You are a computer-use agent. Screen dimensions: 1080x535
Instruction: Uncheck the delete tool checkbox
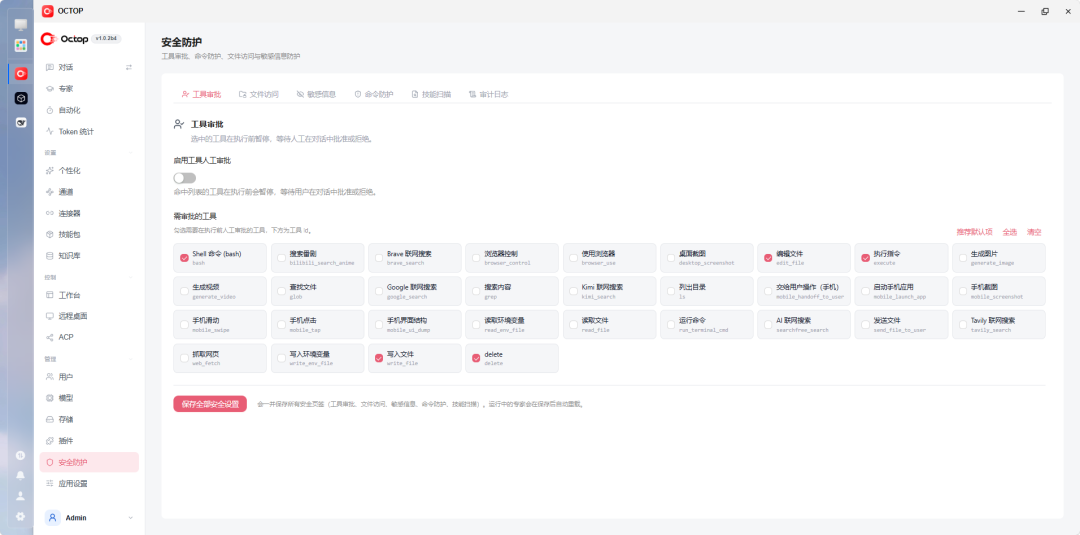click(x=476, y=358)
